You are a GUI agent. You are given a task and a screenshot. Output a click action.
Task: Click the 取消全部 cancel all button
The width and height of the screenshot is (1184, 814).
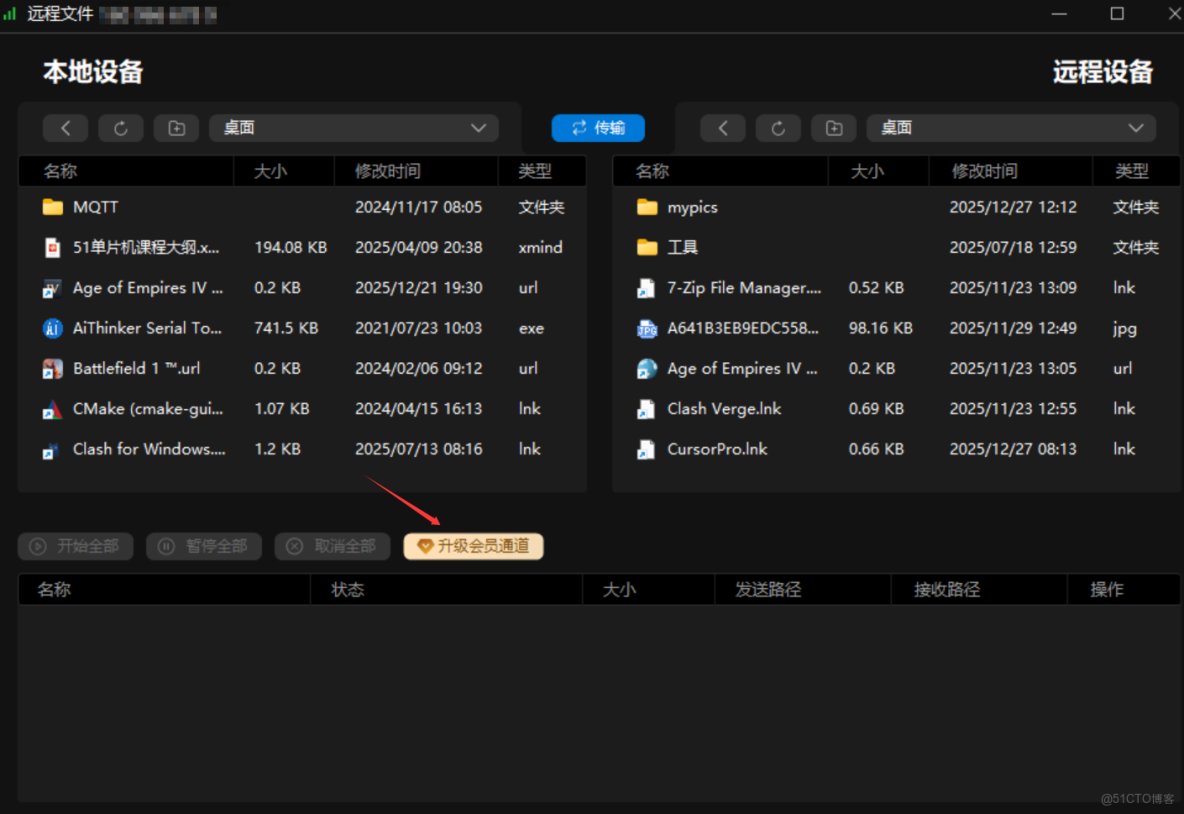(x=332, y=546)
